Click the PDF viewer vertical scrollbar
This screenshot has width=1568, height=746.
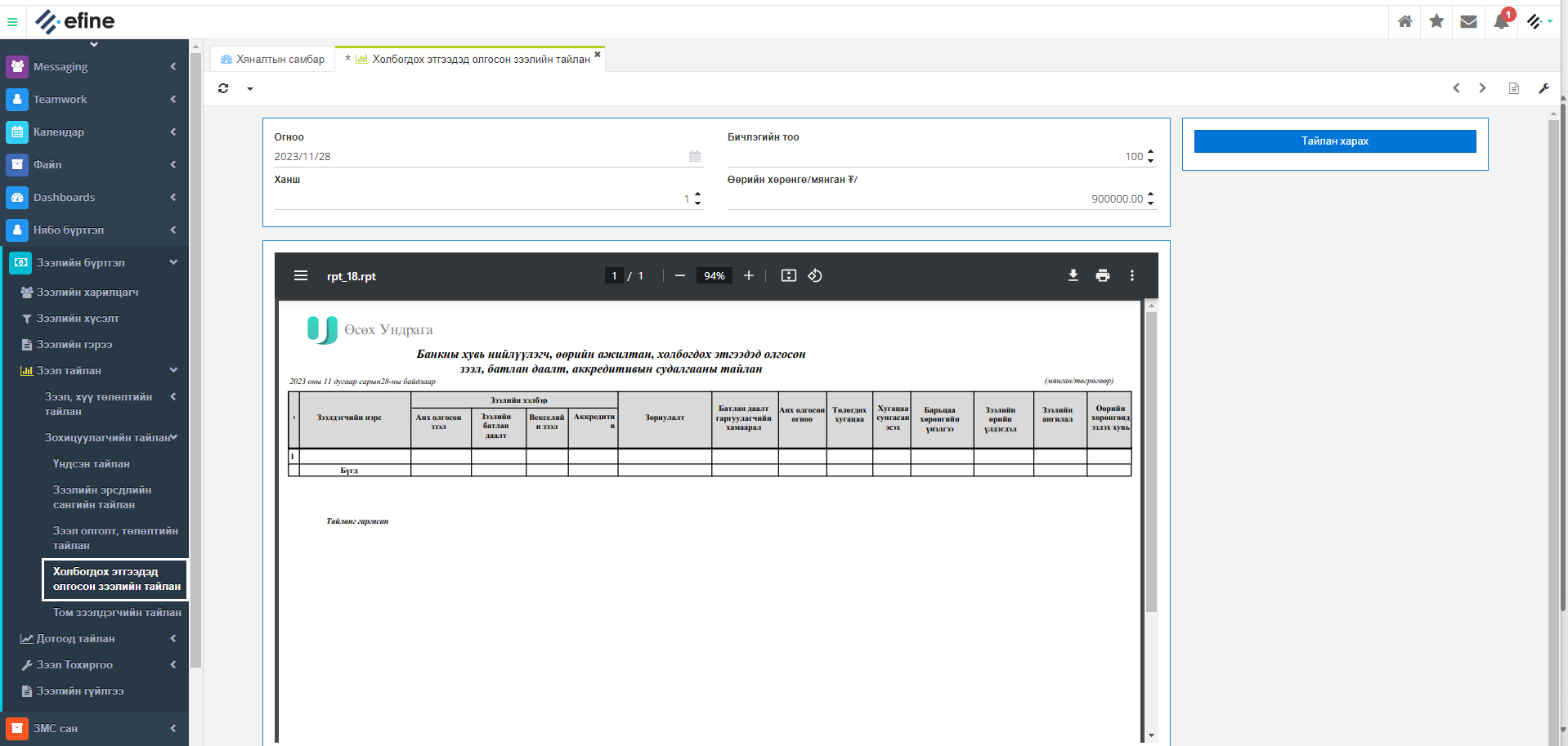1151,462
